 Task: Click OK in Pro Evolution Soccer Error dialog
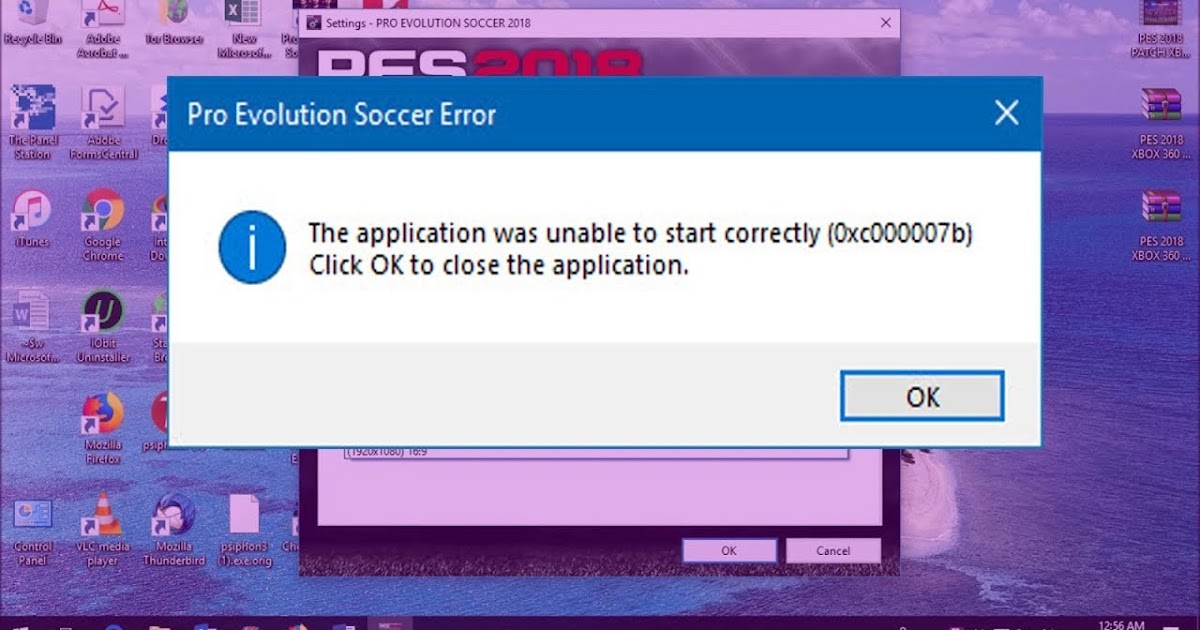922,396
